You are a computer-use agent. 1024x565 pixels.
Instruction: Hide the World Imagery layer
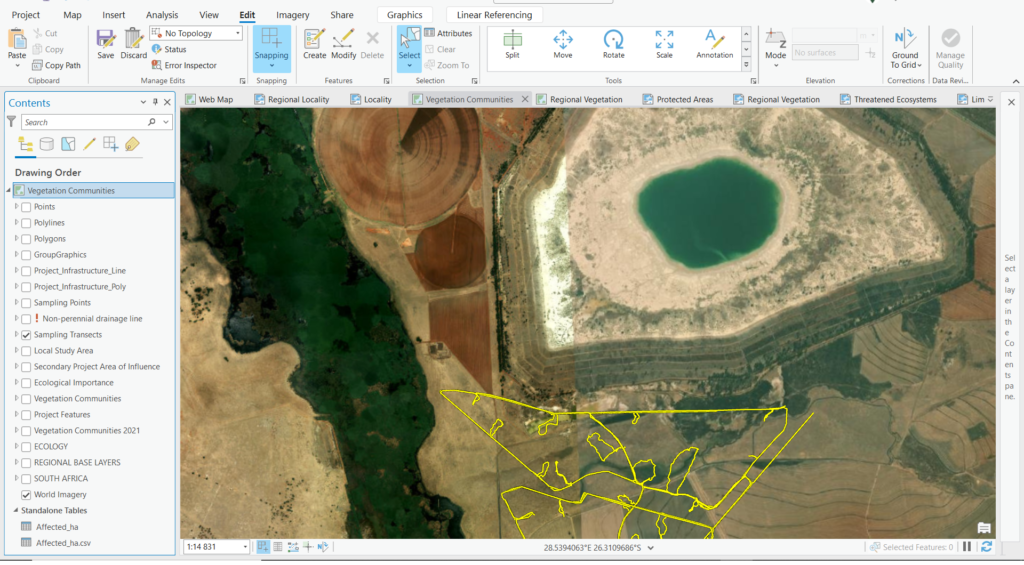click(x=26, y=495)
